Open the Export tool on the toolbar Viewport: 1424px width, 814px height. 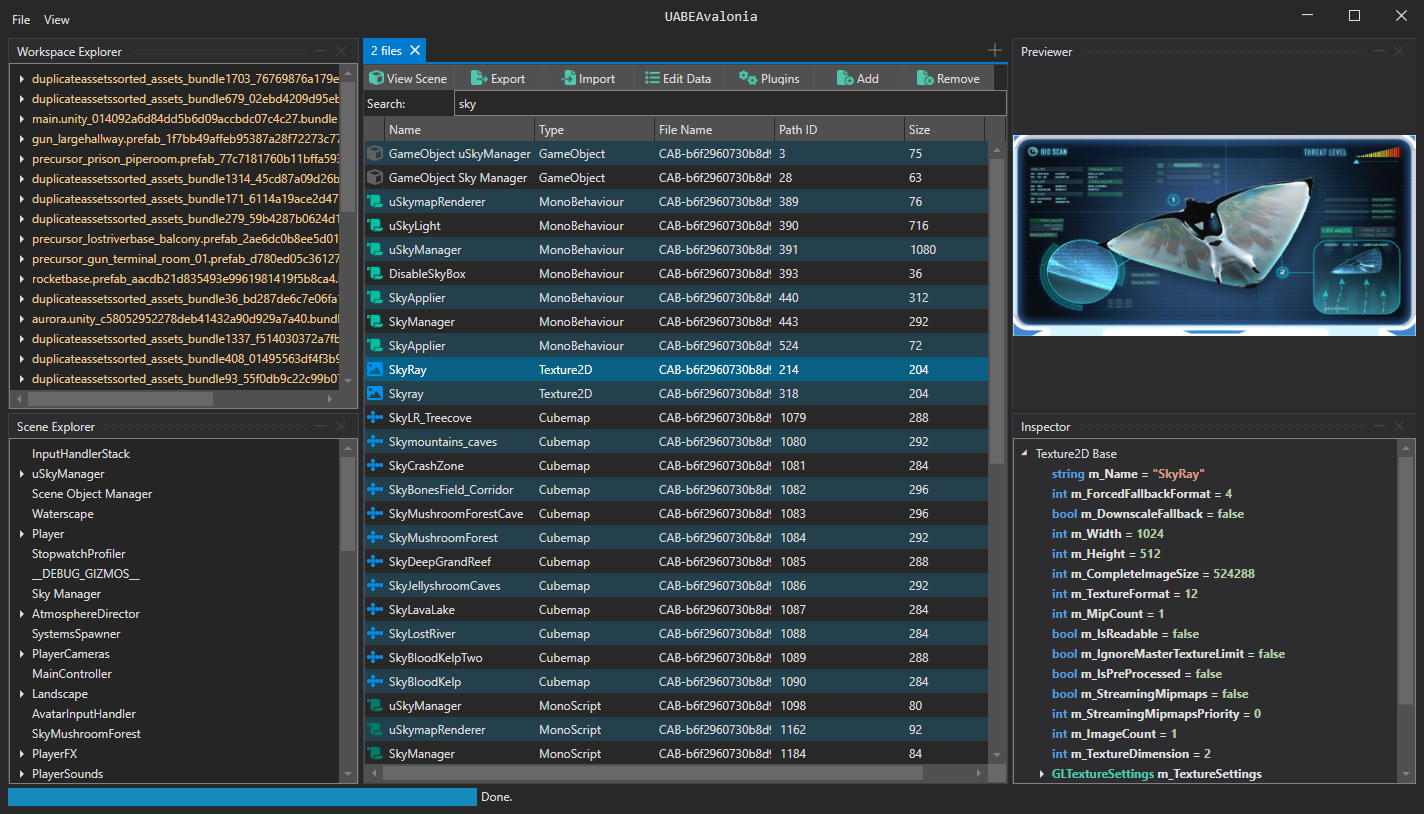pyautogui.click(x=497, y=77)
